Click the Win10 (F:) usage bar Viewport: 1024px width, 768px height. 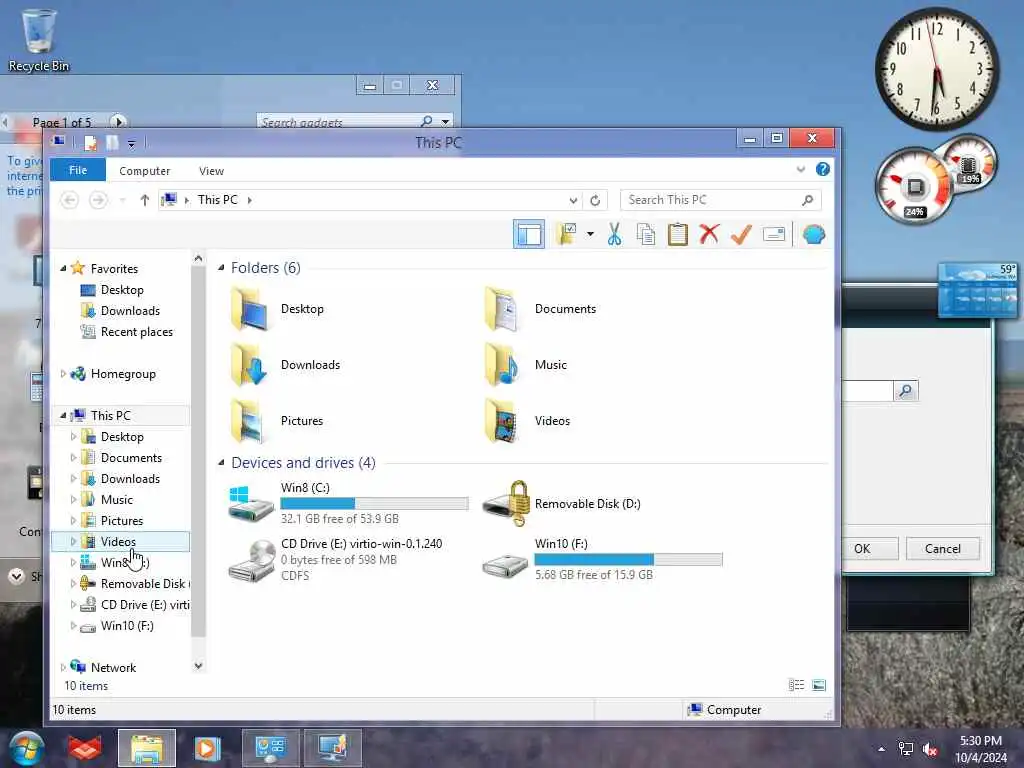[x=628, y=559]
